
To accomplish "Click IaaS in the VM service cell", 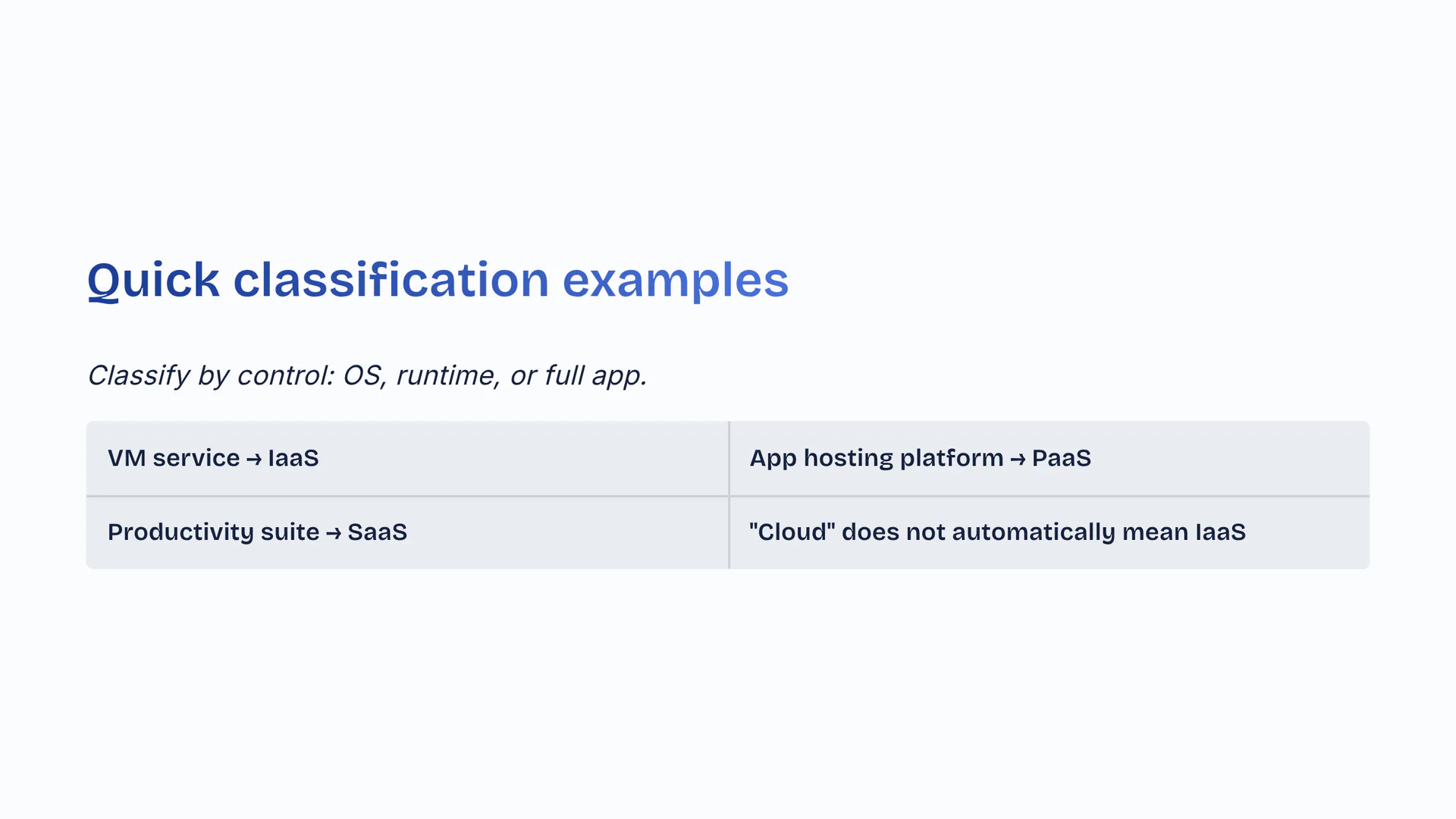I will [293, 458].
